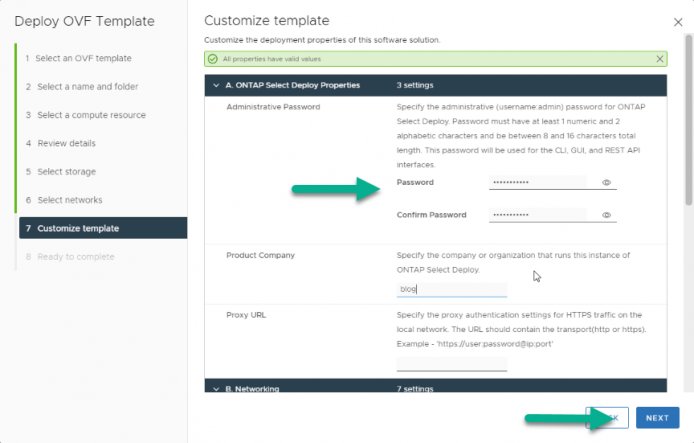This screenshot has width=694, height=443.
Task: Click the empty Proxy URL input field
Action: (452, 364)
